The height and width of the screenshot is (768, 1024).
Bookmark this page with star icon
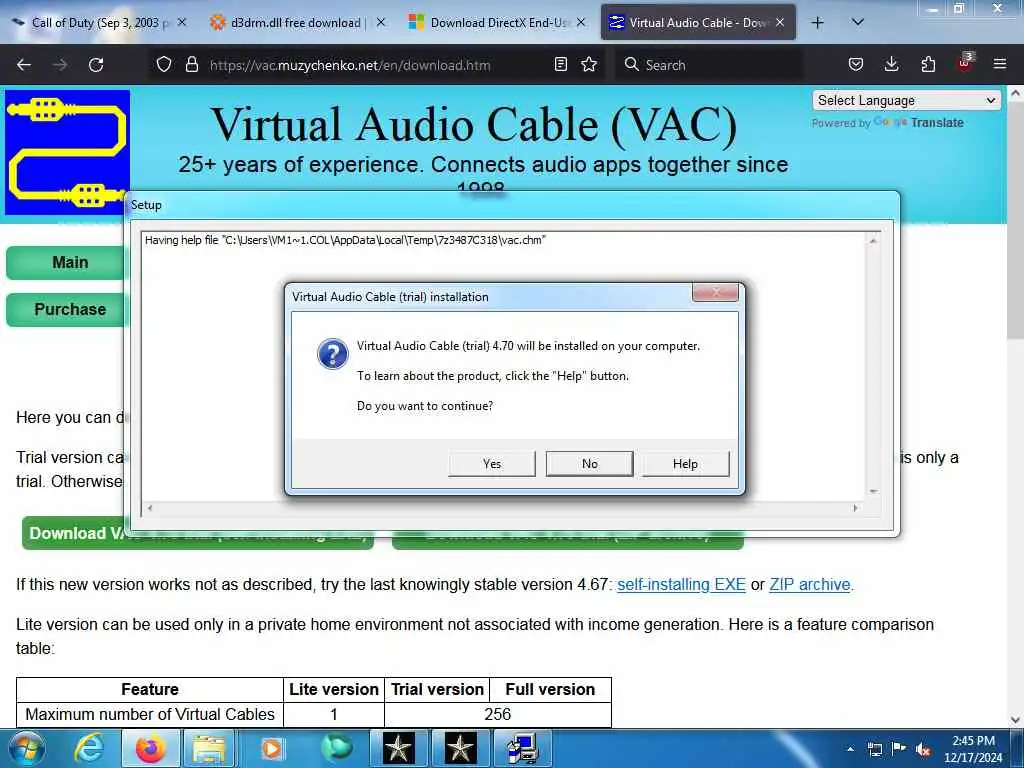tap(589, 65)
